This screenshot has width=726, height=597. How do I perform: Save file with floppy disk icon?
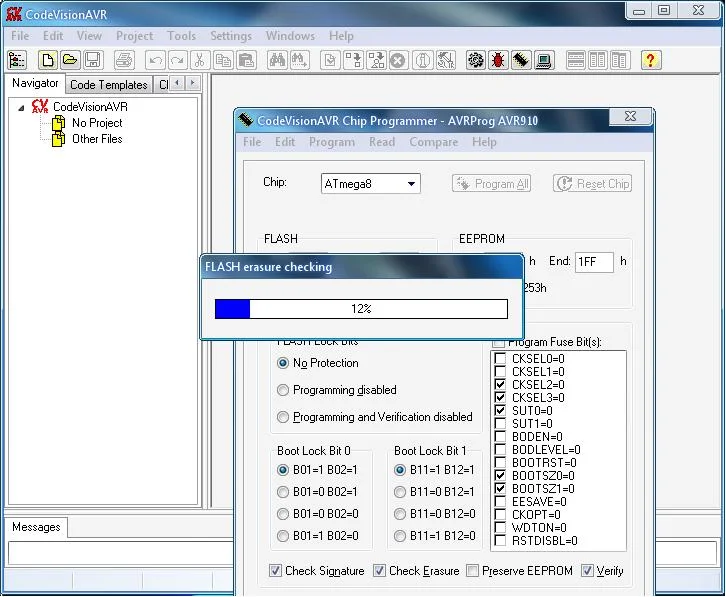point(92,60)
